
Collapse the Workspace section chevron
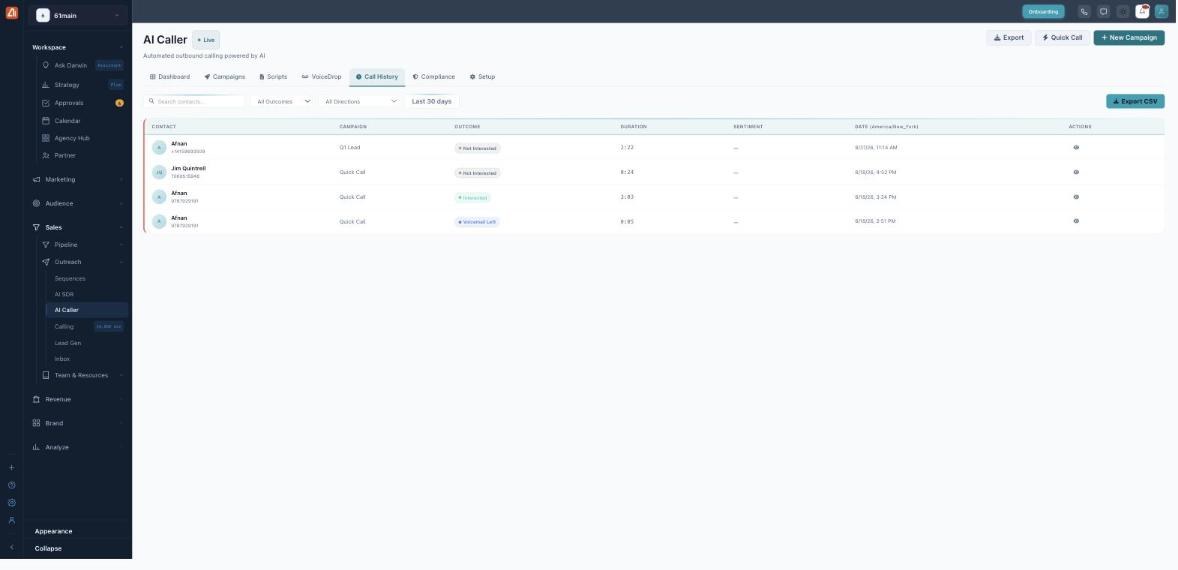[x=122, y=47]
